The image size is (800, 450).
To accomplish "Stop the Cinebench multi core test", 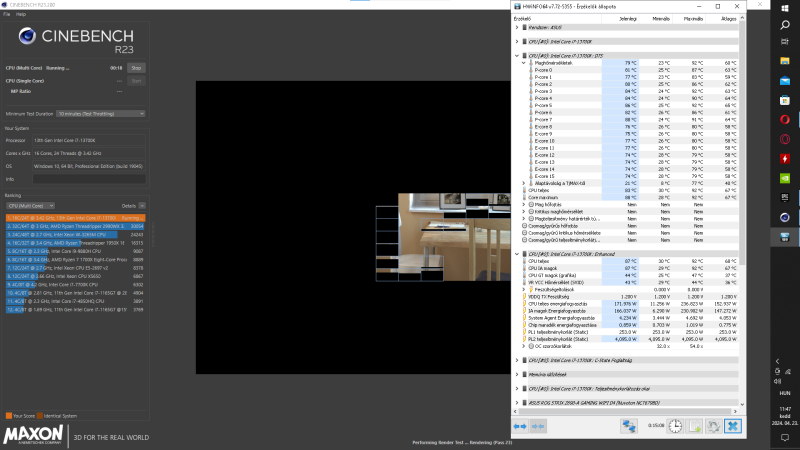I will coord(136,68).
